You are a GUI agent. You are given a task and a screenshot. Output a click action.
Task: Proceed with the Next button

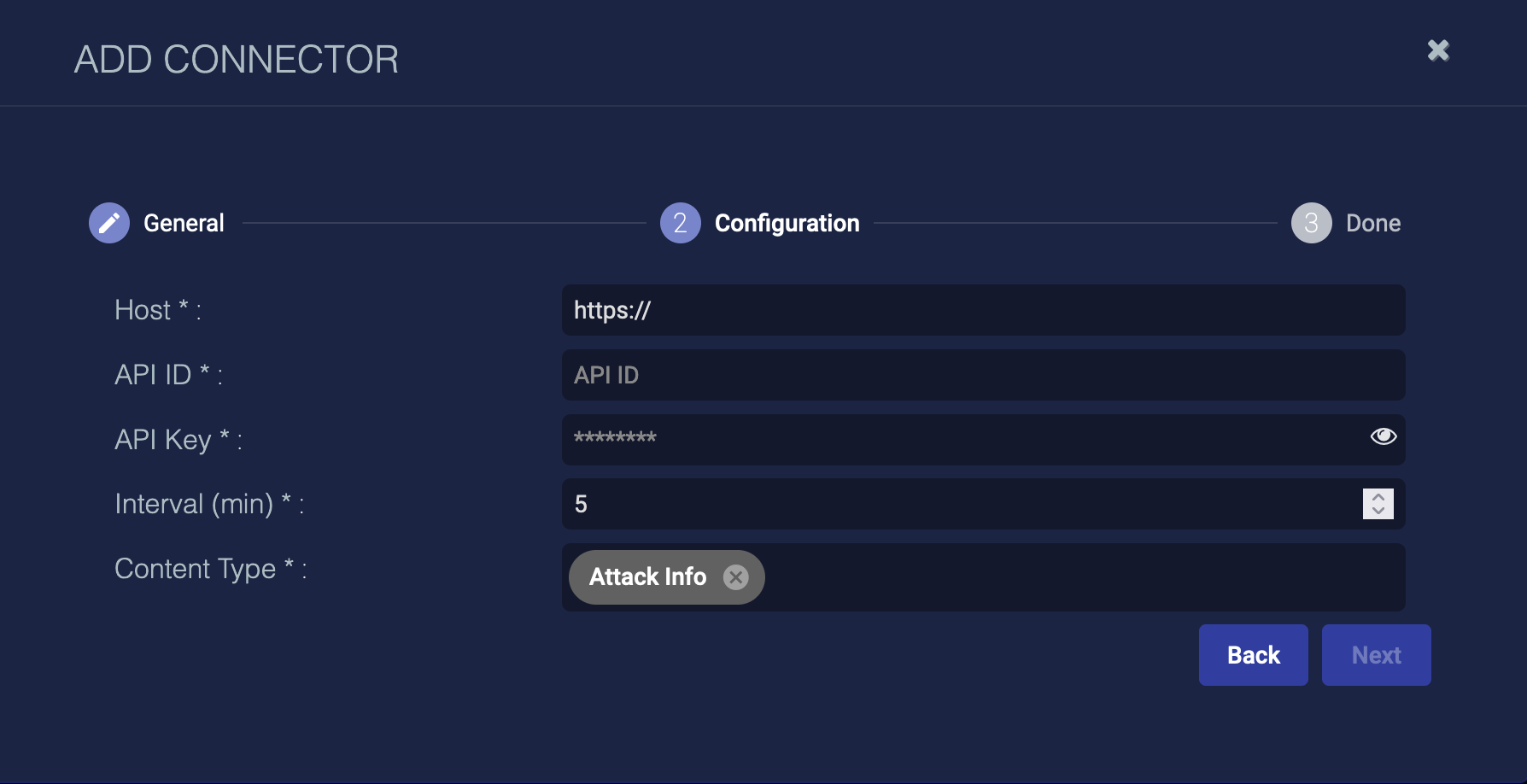click(x=1377, y=655)
